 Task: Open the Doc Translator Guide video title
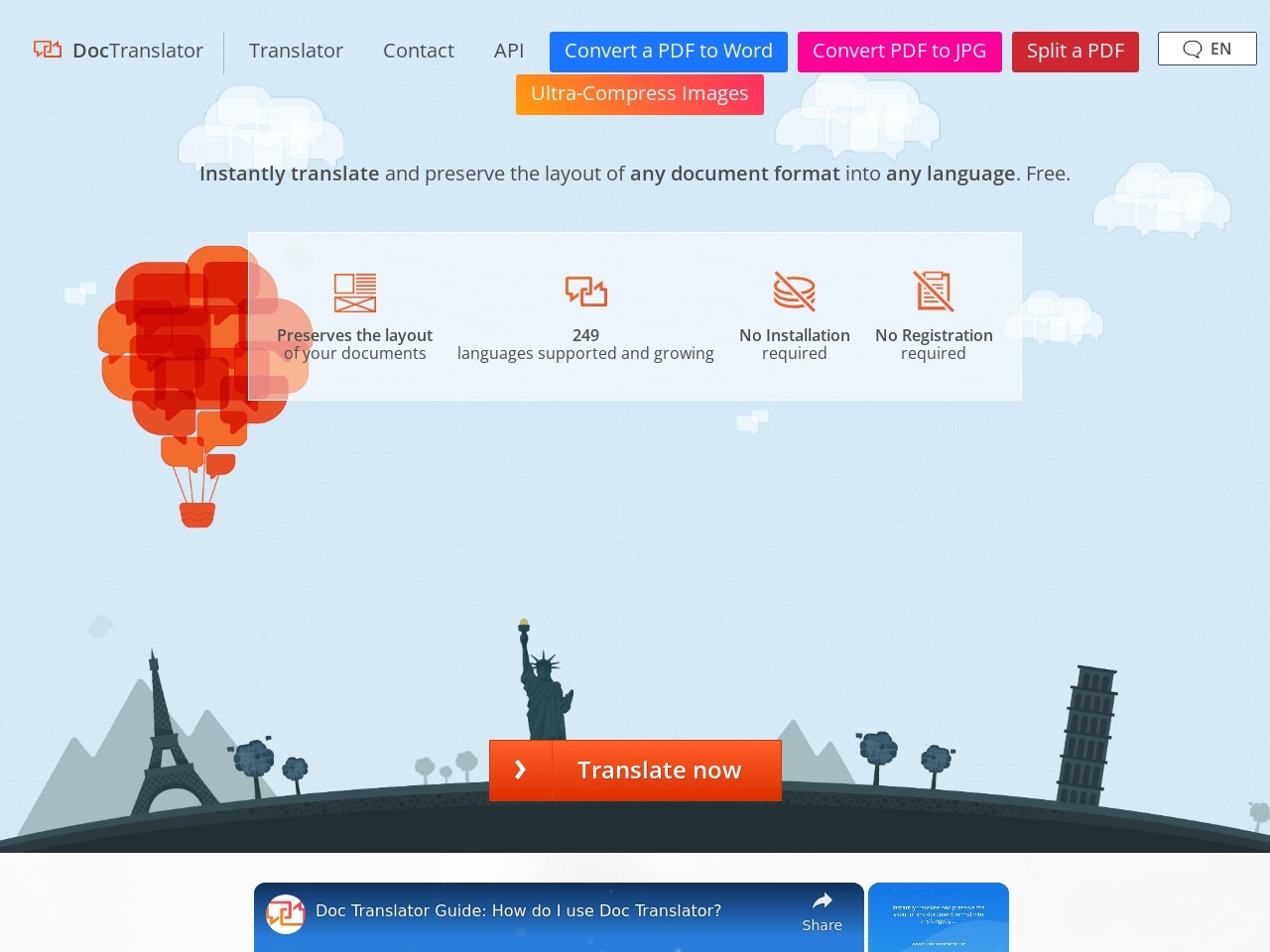[x=518, y=910]
